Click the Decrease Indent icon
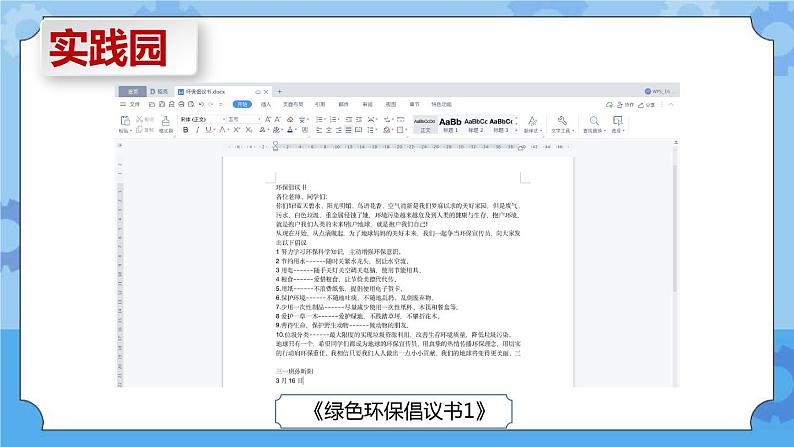Screen dimensions: 794x447 (348, 119)
